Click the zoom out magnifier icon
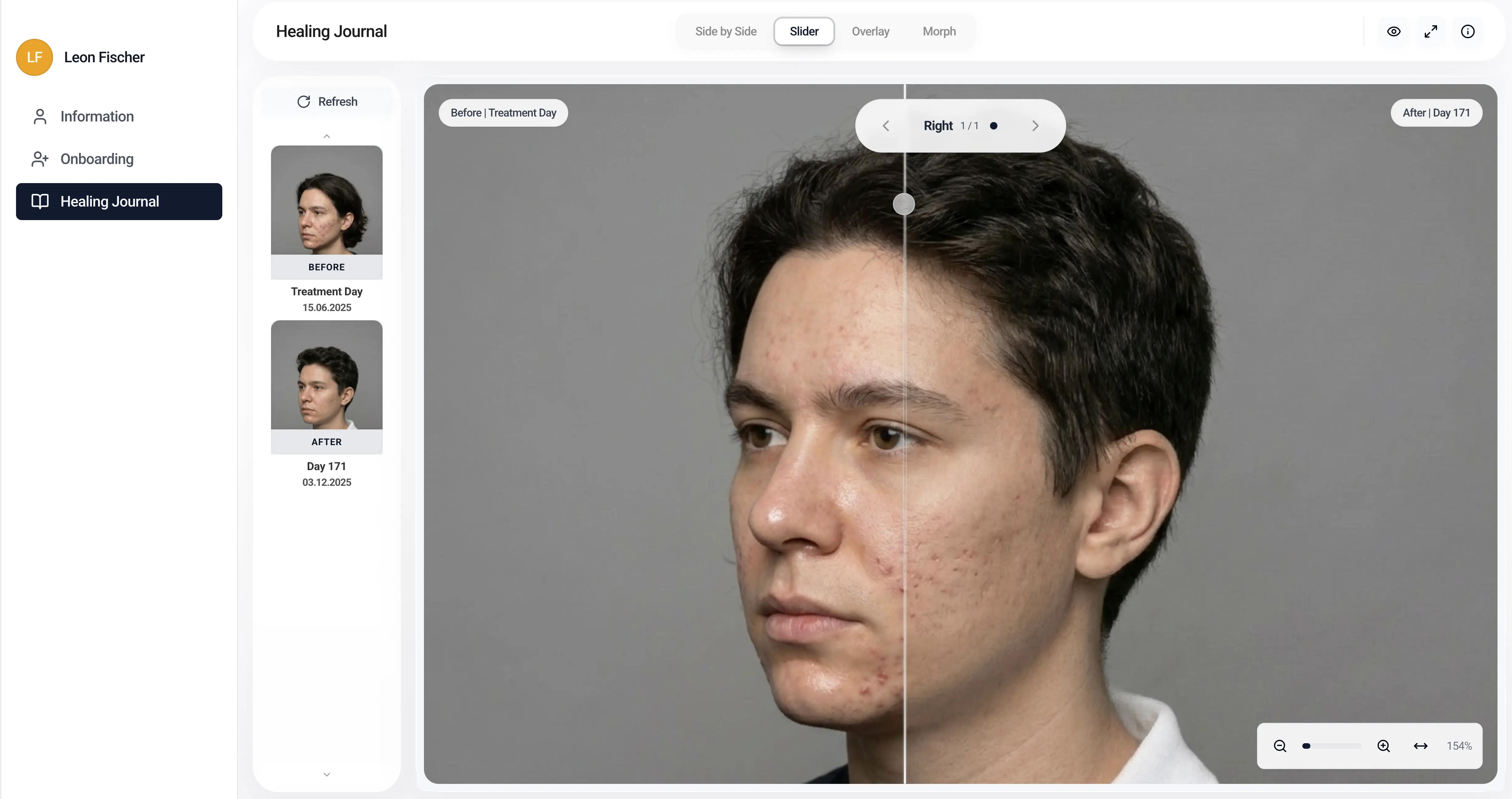The image size is (1512, 799). tap(1280, 746)
